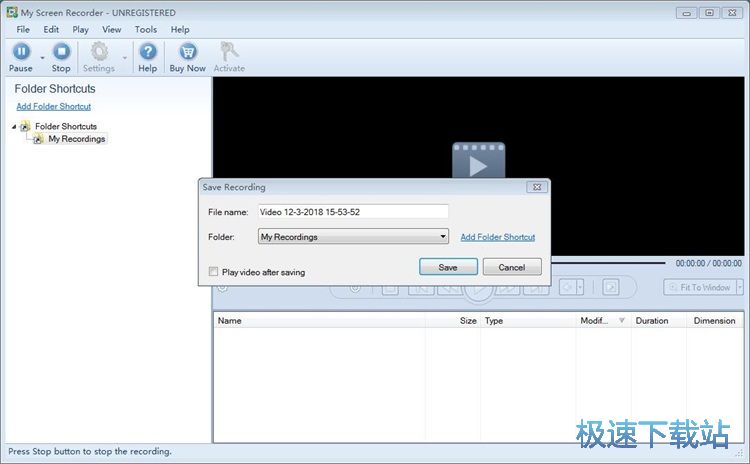
Task: Close the Save Recording dialog
Action: (537, 187)
